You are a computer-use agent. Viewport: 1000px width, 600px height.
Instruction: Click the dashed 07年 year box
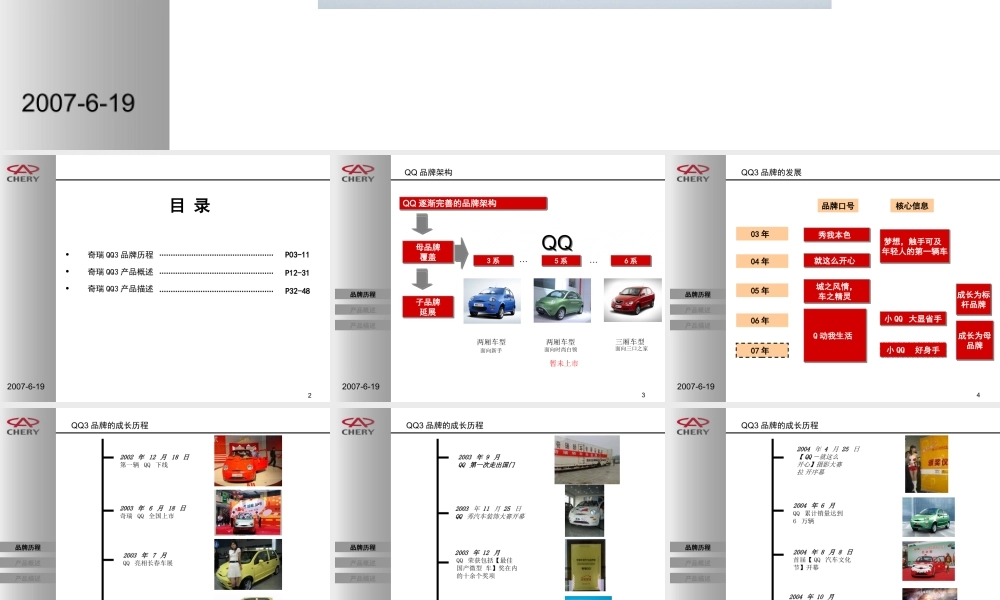point(761,351)
